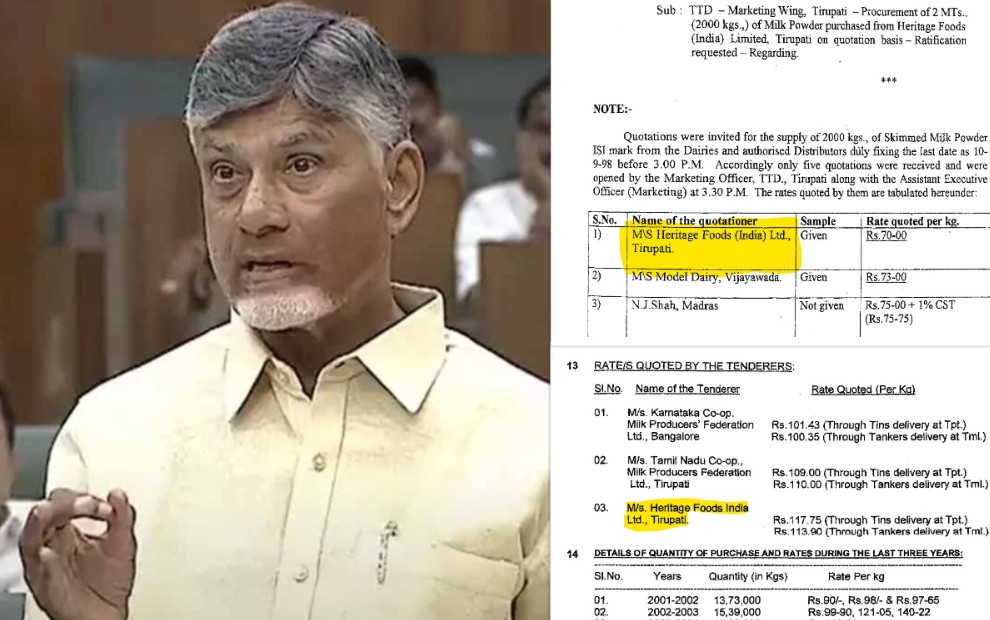Click 'RATE/S QUOTED BY THE TENDERERS' heading

[x=694, y=366]
